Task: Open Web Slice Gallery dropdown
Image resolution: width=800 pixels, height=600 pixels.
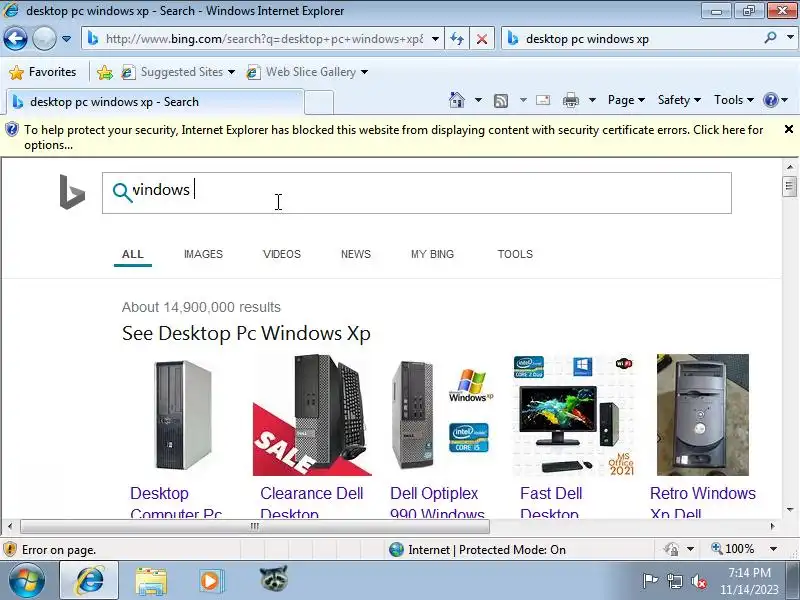Action: 307,72
